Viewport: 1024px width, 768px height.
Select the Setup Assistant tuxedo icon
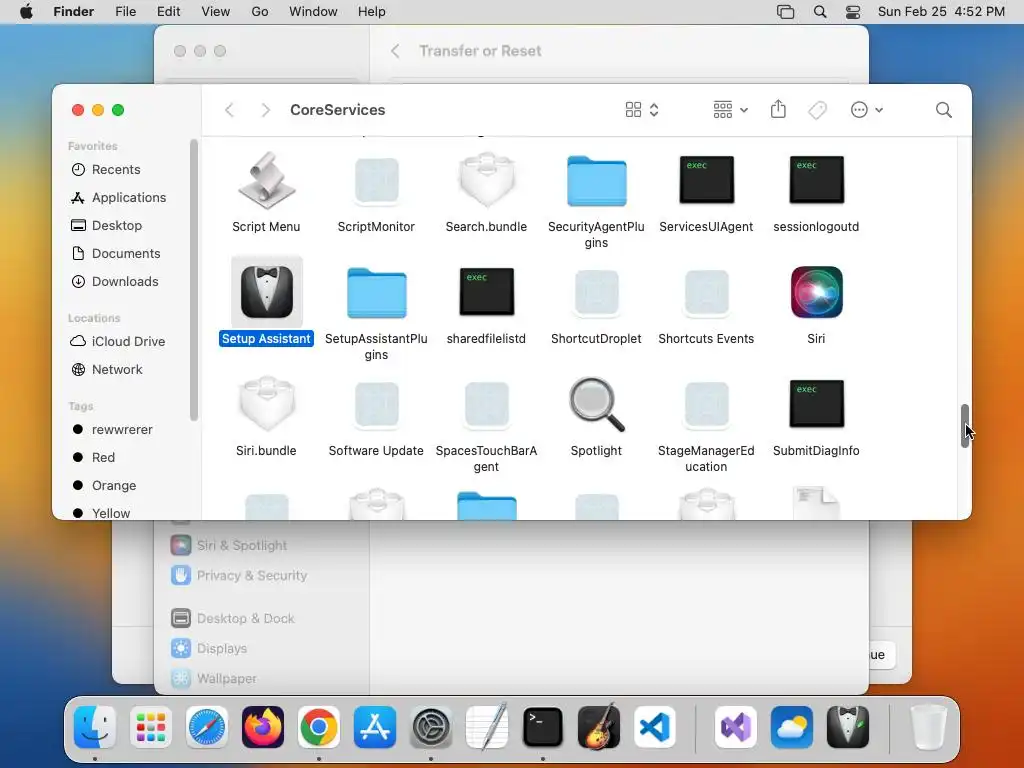coord(266,292)
